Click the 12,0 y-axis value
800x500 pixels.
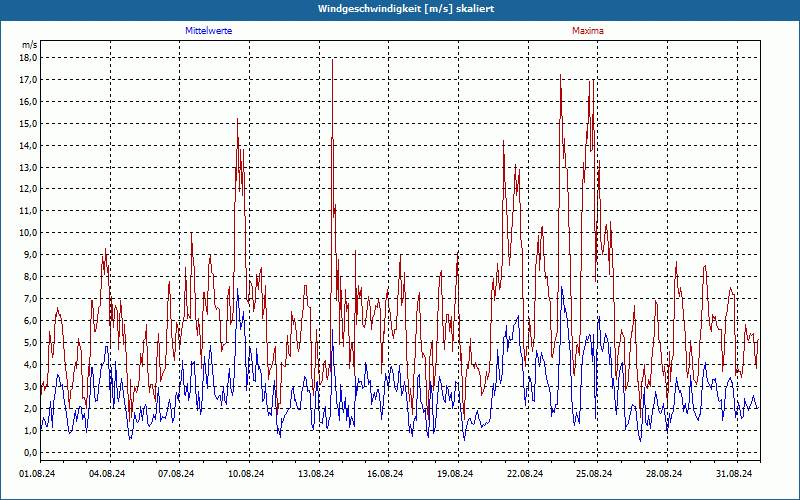coord(29,189)
